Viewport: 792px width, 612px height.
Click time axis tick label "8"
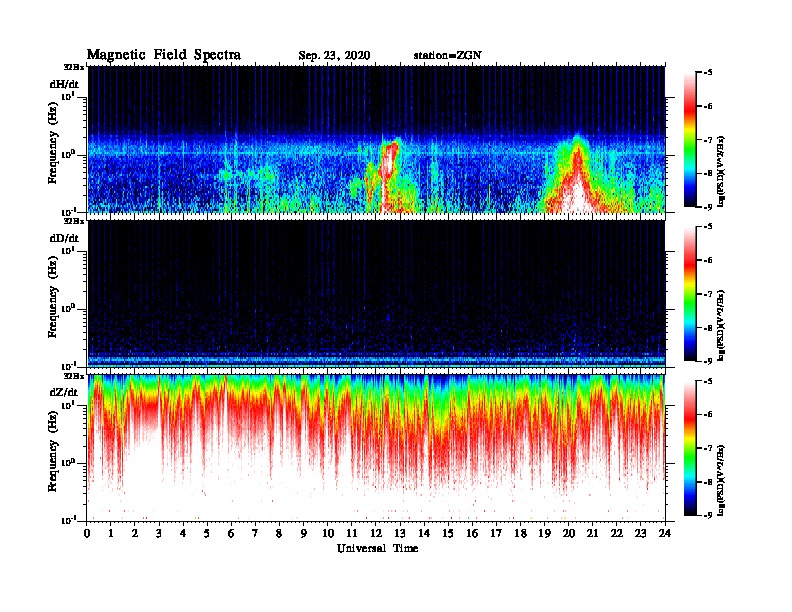tap(279, 534)
